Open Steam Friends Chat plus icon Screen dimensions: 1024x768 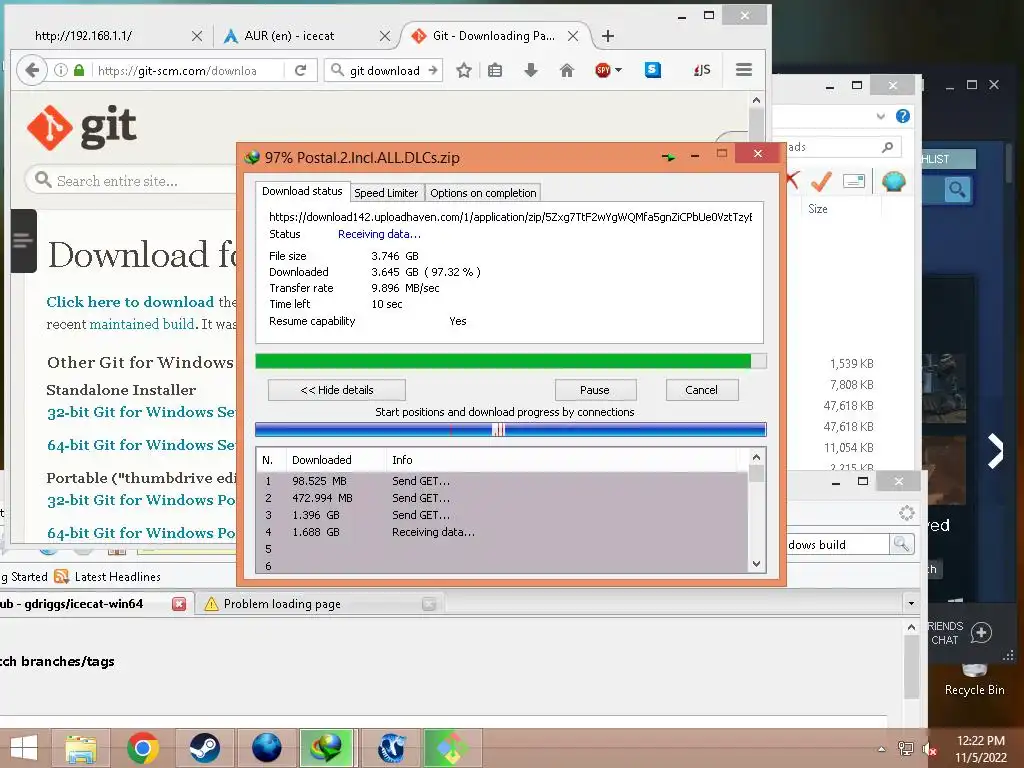click(982, 632)
